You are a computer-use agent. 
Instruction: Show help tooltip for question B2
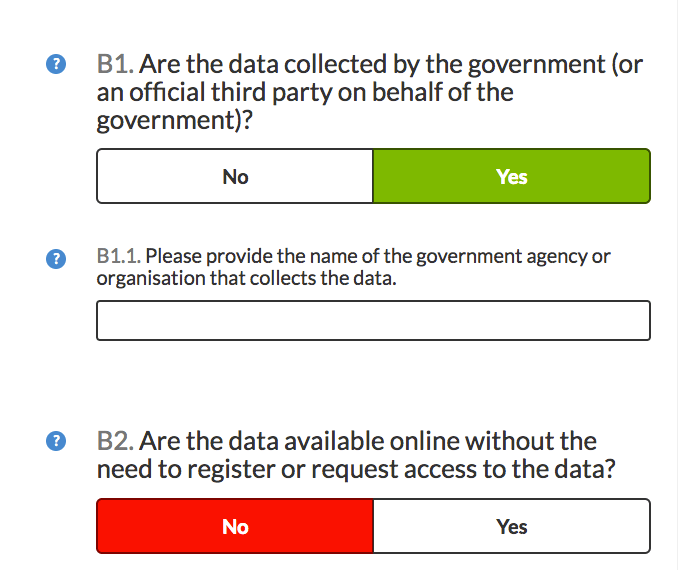pyautogui.click(x=57, y=441)
